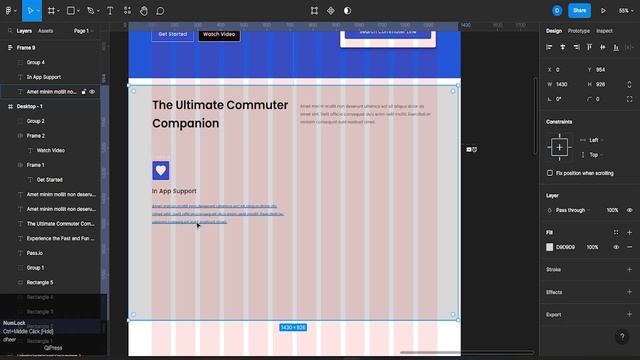Open the Page 1 dropdown
Screen dimensions: 640x360
tap(83, 31)
